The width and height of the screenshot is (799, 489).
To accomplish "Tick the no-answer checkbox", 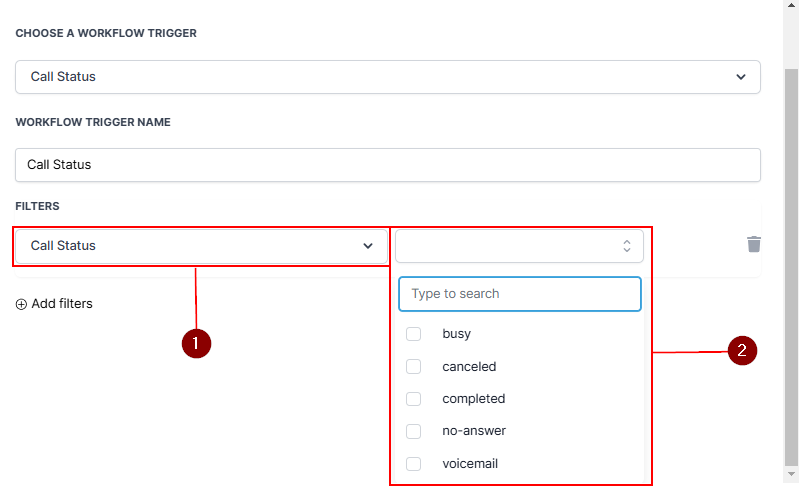I will [x=413, y=431].
